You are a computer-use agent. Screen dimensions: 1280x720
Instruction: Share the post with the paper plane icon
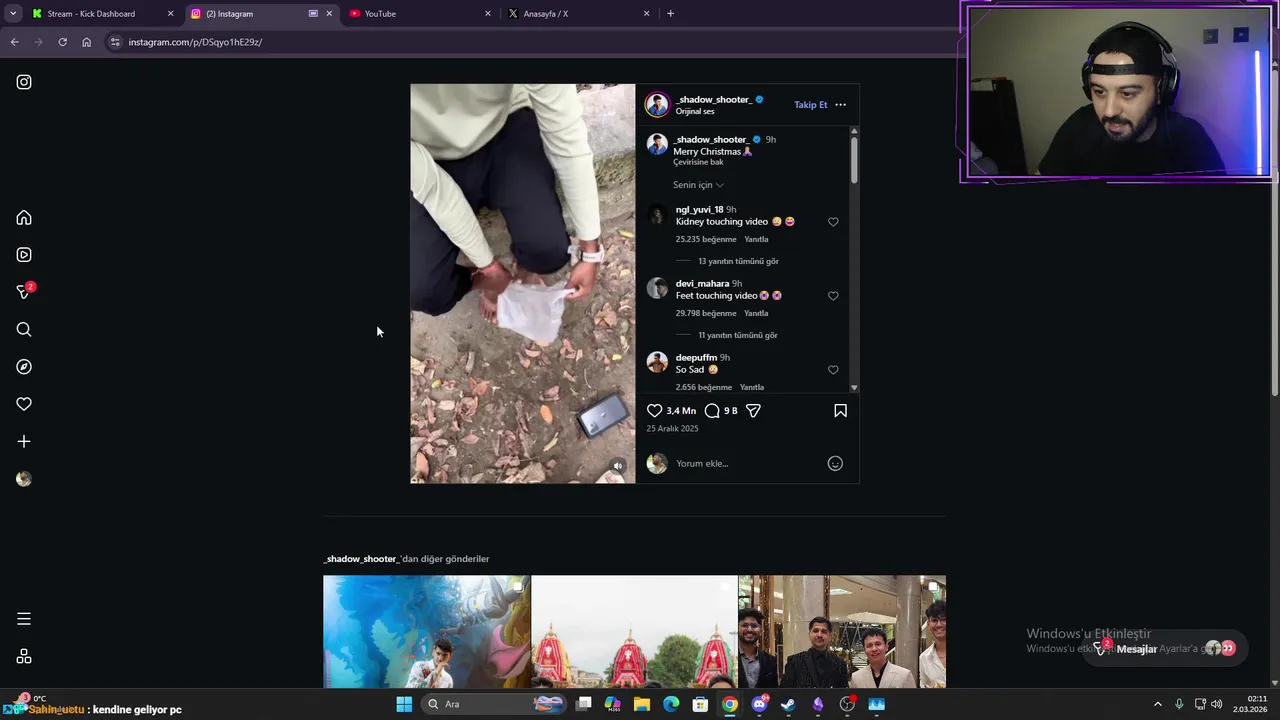(753, 411)
